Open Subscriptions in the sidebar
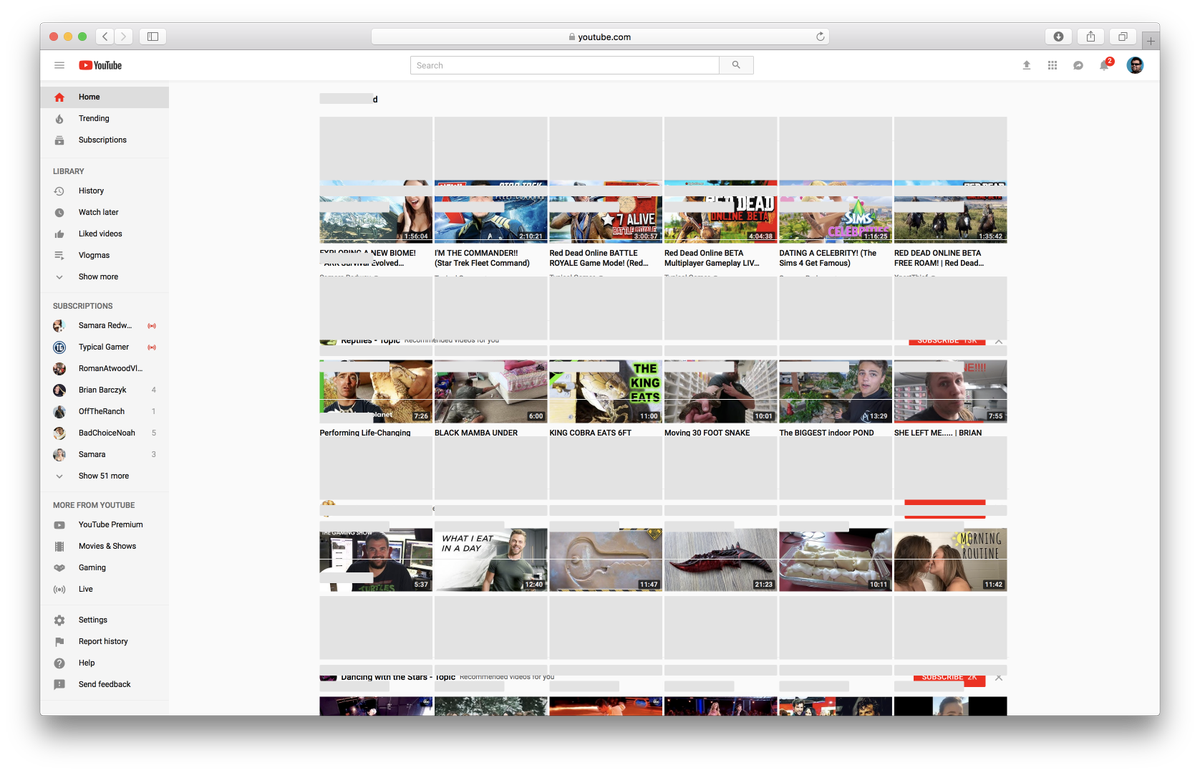This screenshot has width=1200, height=773. 104,140
